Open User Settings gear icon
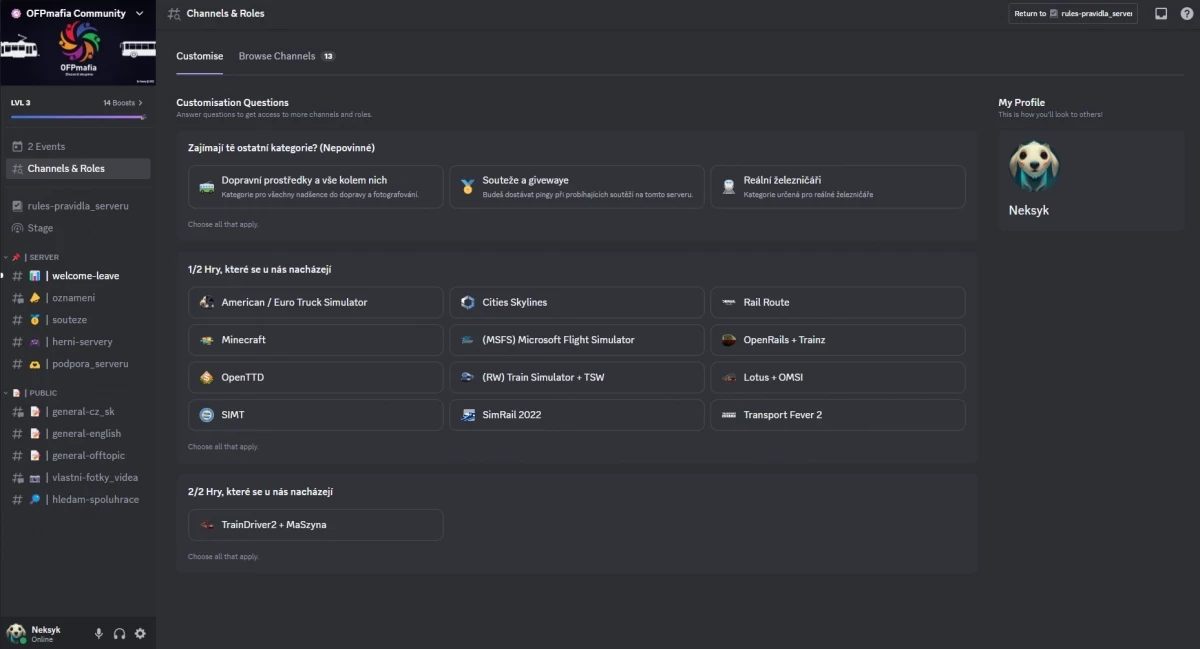Viewport: 1200px width, 649px height. tap(140, 633)
